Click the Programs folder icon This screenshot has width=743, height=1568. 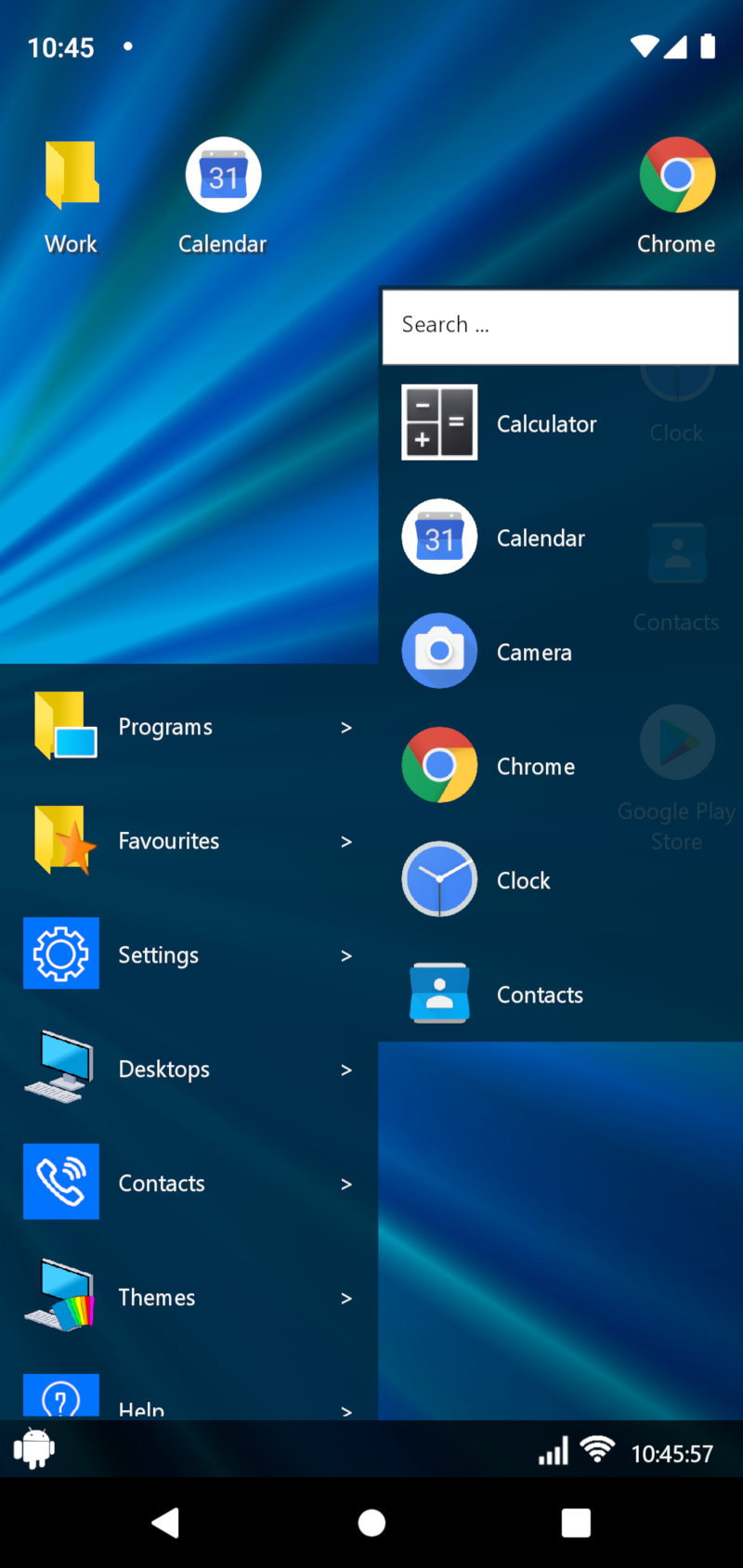[64, 726]
